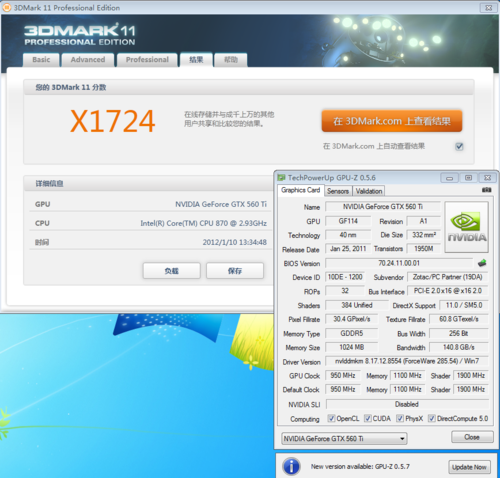This screenshot has height=478, width=500.
Task: Click the BIOS Version field 70.24.11.00.01
Action: 399,263
